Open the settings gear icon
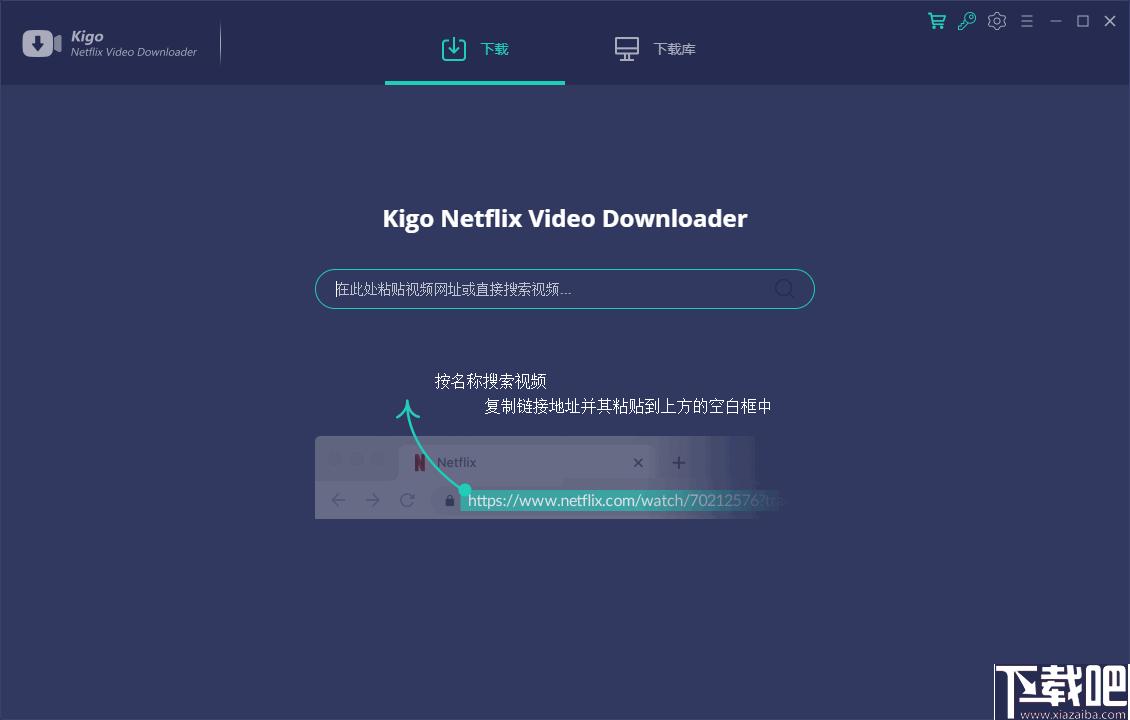Screen dimensions: 1130x720 997,21
